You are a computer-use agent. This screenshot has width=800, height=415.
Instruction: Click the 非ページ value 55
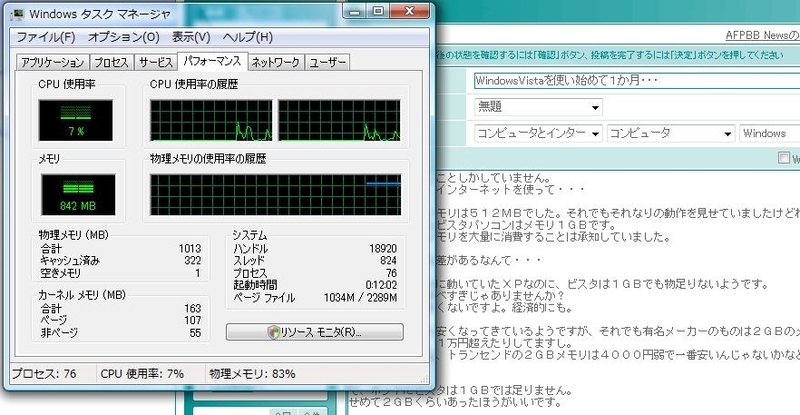(195, 333)
